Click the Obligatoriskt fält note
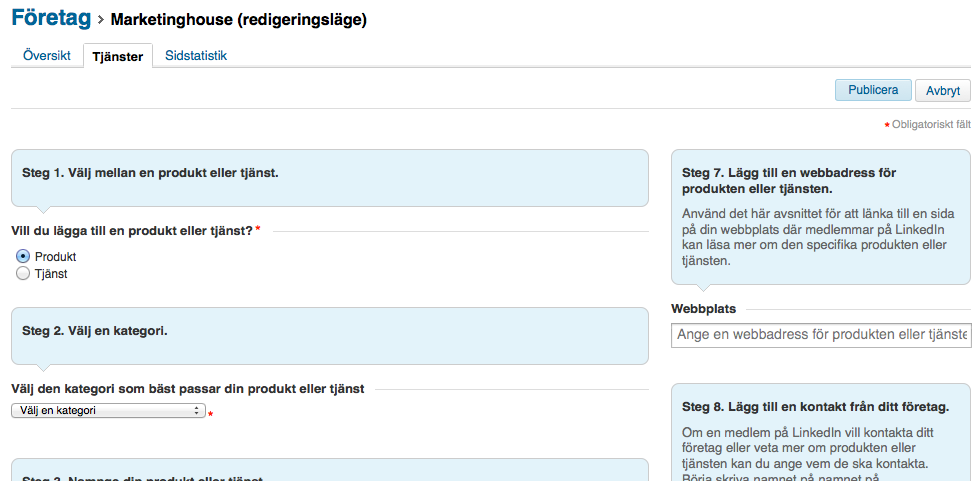Screen dimensions: 977x481 point(928,125)
